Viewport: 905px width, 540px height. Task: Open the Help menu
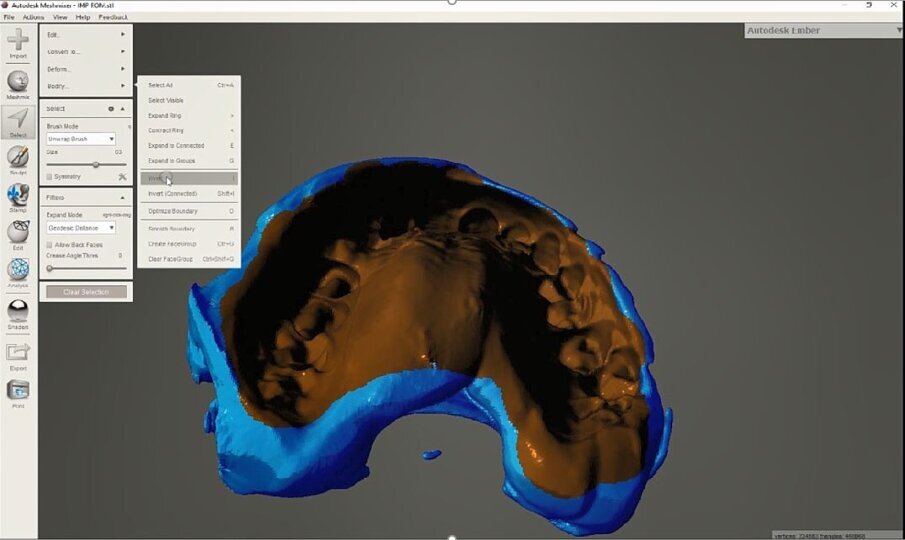[83, 17]
